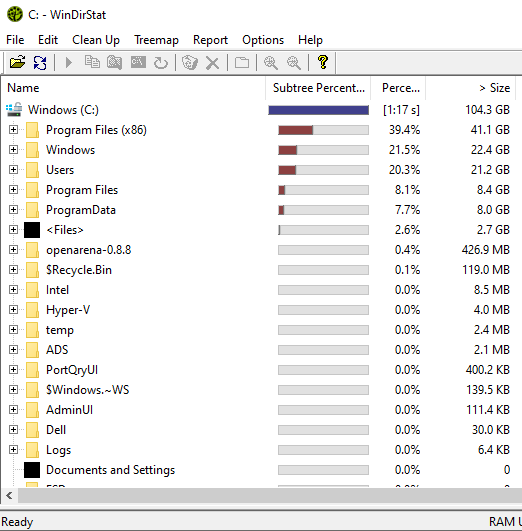Click the Logs folder icon
522x531 pixels.
coord(32,450)
